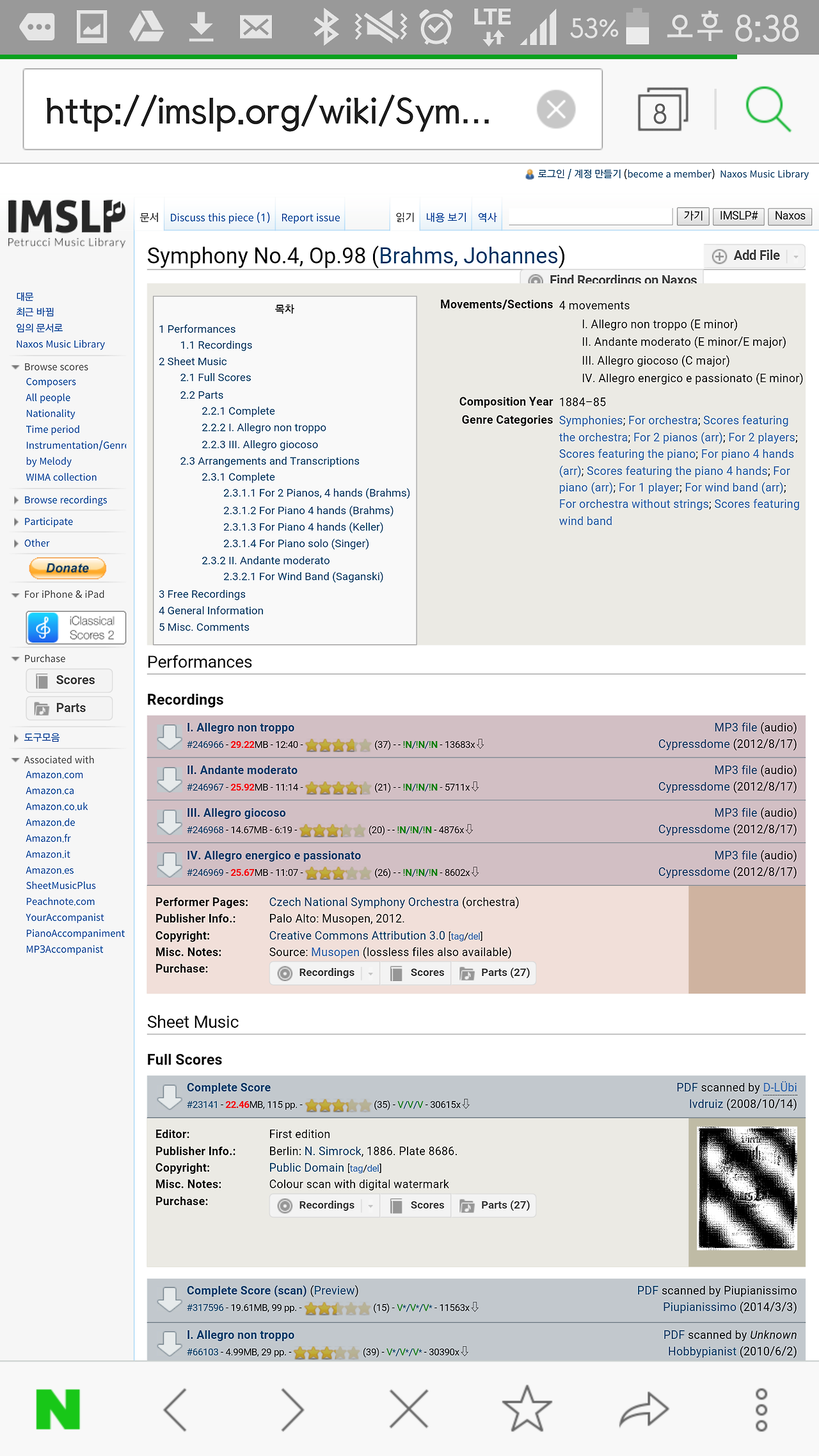Open the 로그인 login link
Image resolution: width=819 pixels, height=1456 pixels.
[x=552, y=174]
